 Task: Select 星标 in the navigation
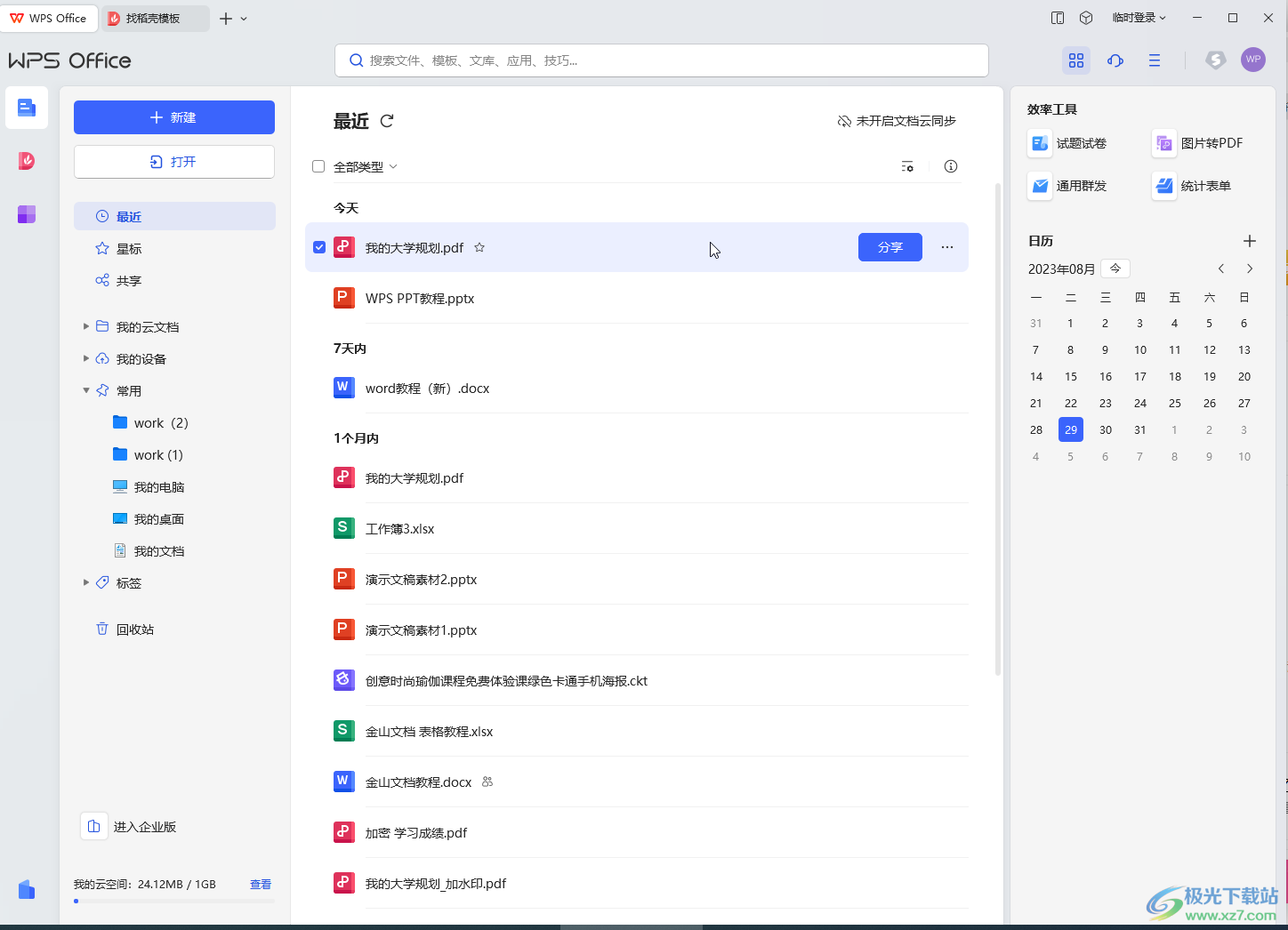(174, 248)
